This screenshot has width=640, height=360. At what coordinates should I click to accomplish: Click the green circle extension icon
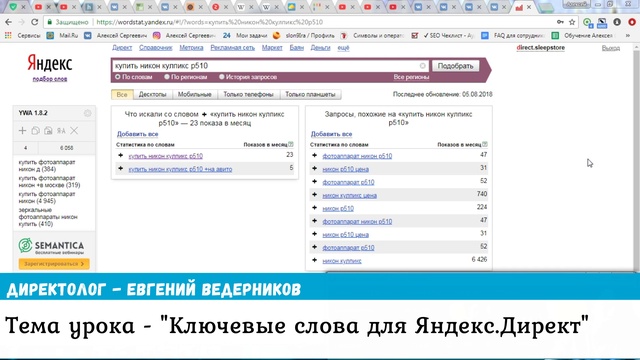(588, 22)
